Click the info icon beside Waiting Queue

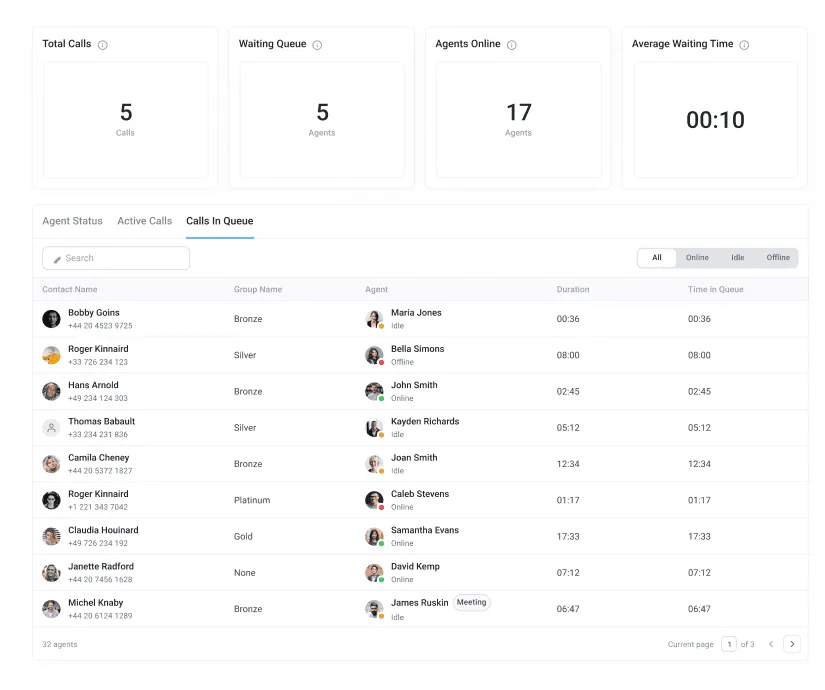[315, 44]
